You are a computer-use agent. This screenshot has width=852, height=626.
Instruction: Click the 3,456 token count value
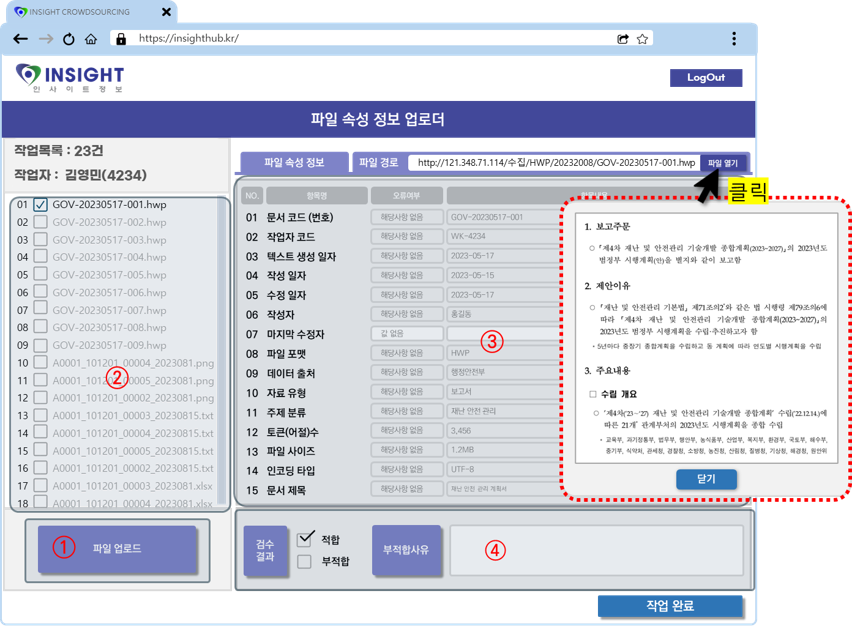503,431
